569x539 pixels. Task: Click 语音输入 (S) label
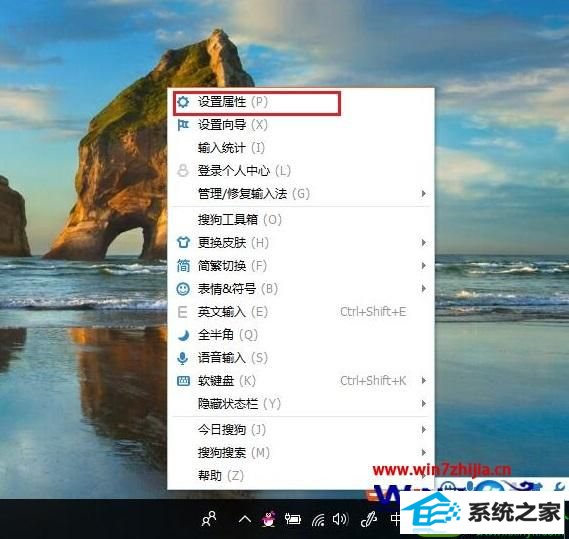coord(233,358)
